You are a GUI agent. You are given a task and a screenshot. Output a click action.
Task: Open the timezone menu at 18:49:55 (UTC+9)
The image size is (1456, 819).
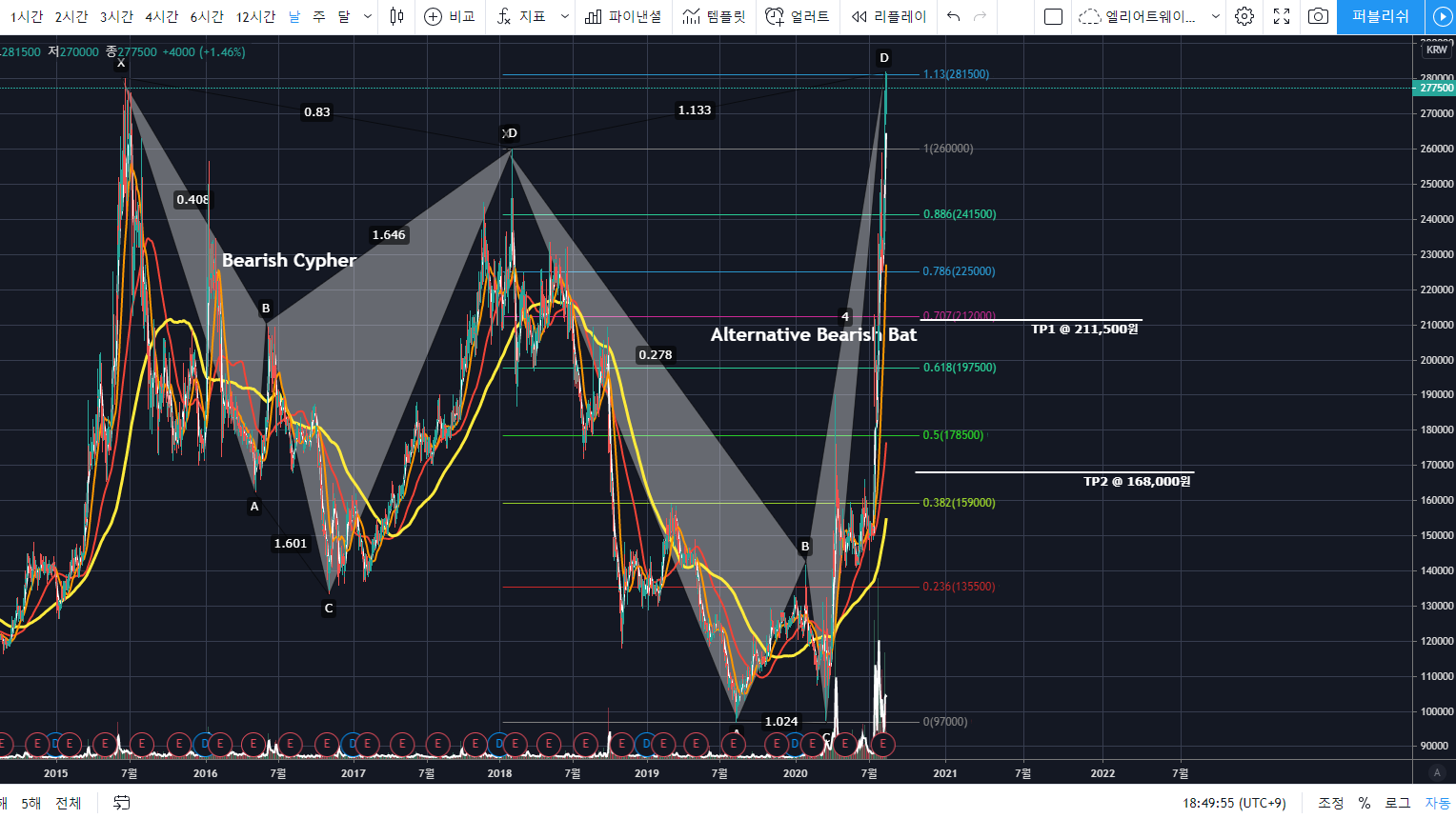click(1234, 803)
